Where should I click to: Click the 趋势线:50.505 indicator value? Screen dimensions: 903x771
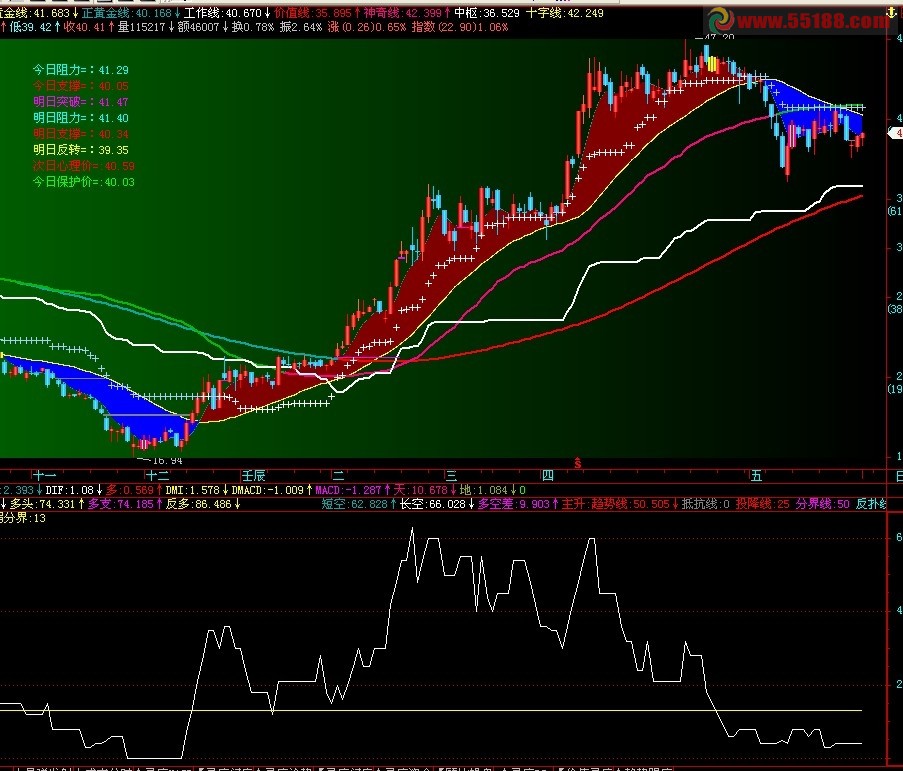pyautogui.click(x=633, y=504)
